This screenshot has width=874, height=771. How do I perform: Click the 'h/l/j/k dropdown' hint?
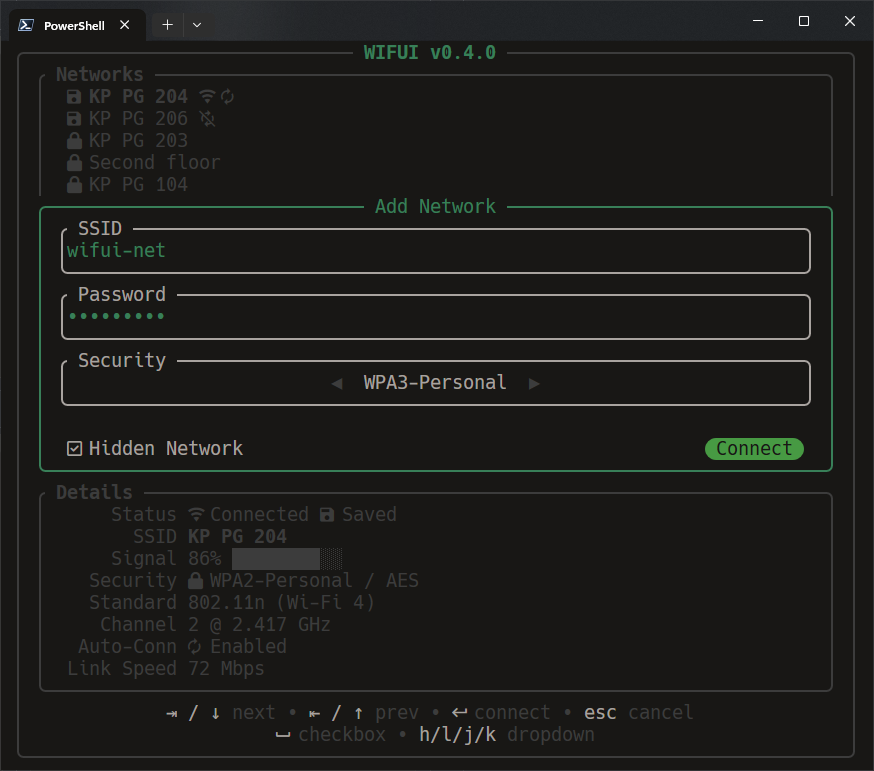[507, 735]
